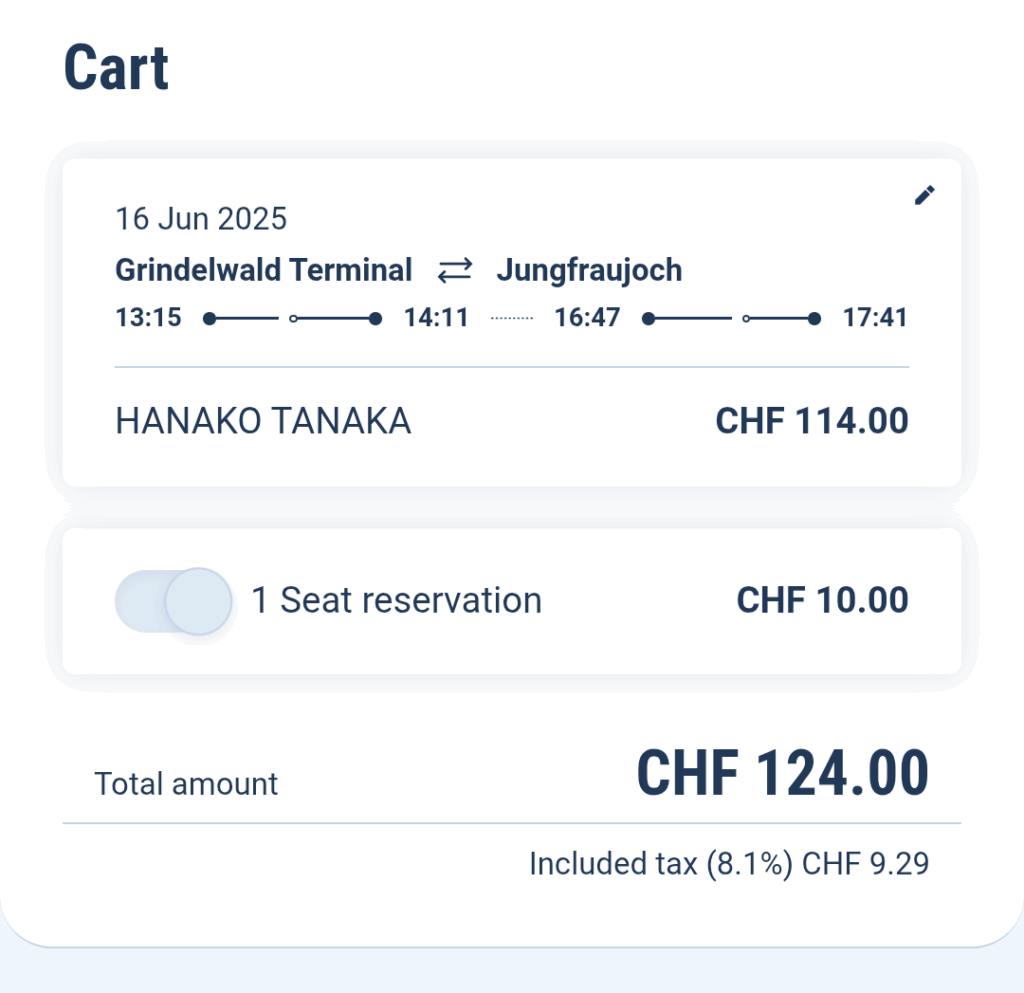The width and height of the screenshot is (1024, 993).
Task: Click passenger name HANAKO TANAKA
Action: 263,420
